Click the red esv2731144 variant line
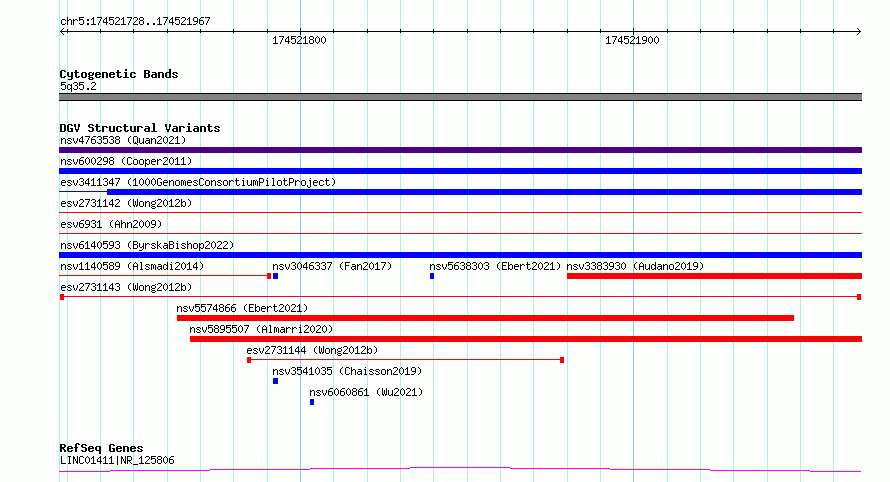This screenshot has height=482, width=890. pyautogui.click(x=405, y=360)
